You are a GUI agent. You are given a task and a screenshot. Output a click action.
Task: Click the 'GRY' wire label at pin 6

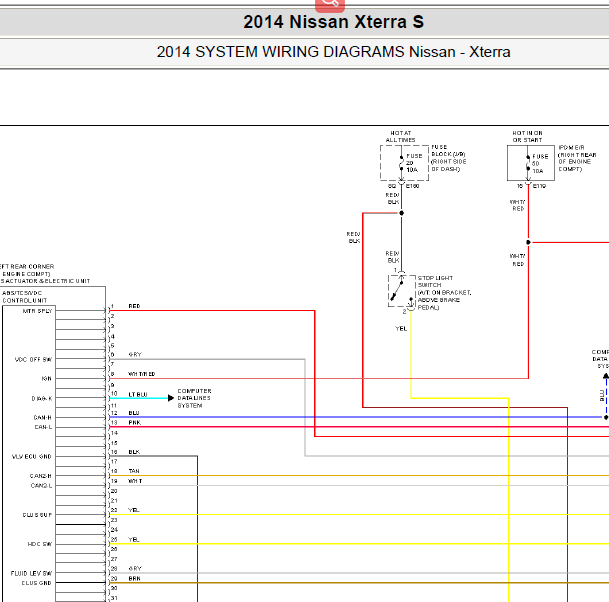[x=135, y=355]
